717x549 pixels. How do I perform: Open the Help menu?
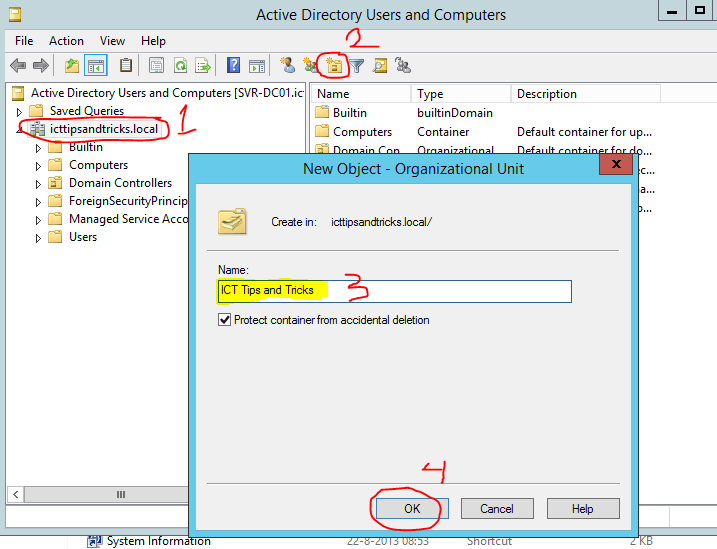[153, 41]
